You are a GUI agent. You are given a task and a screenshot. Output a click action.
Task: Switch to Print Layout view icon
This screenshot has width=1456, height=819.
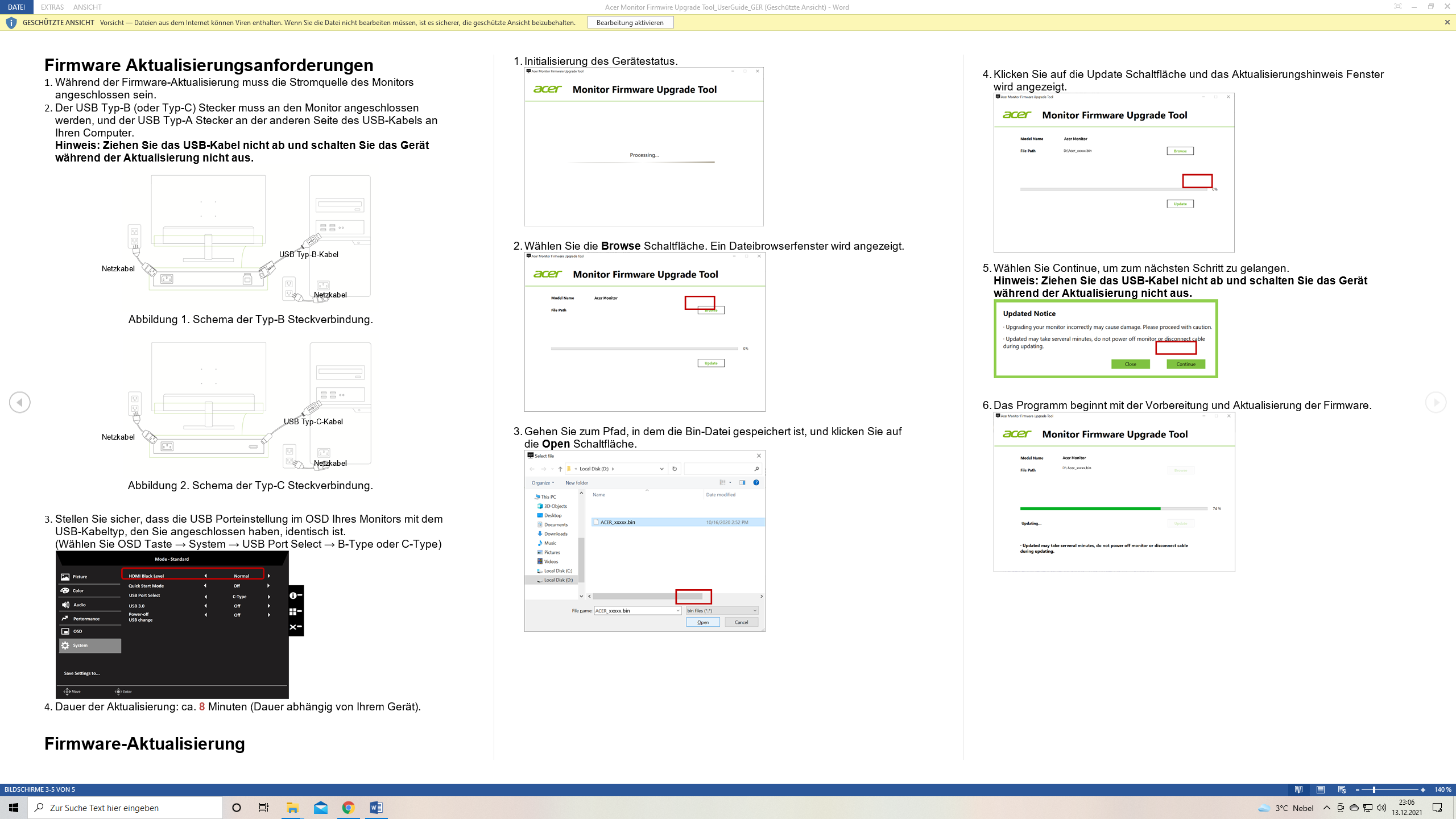click(1320, 789)
